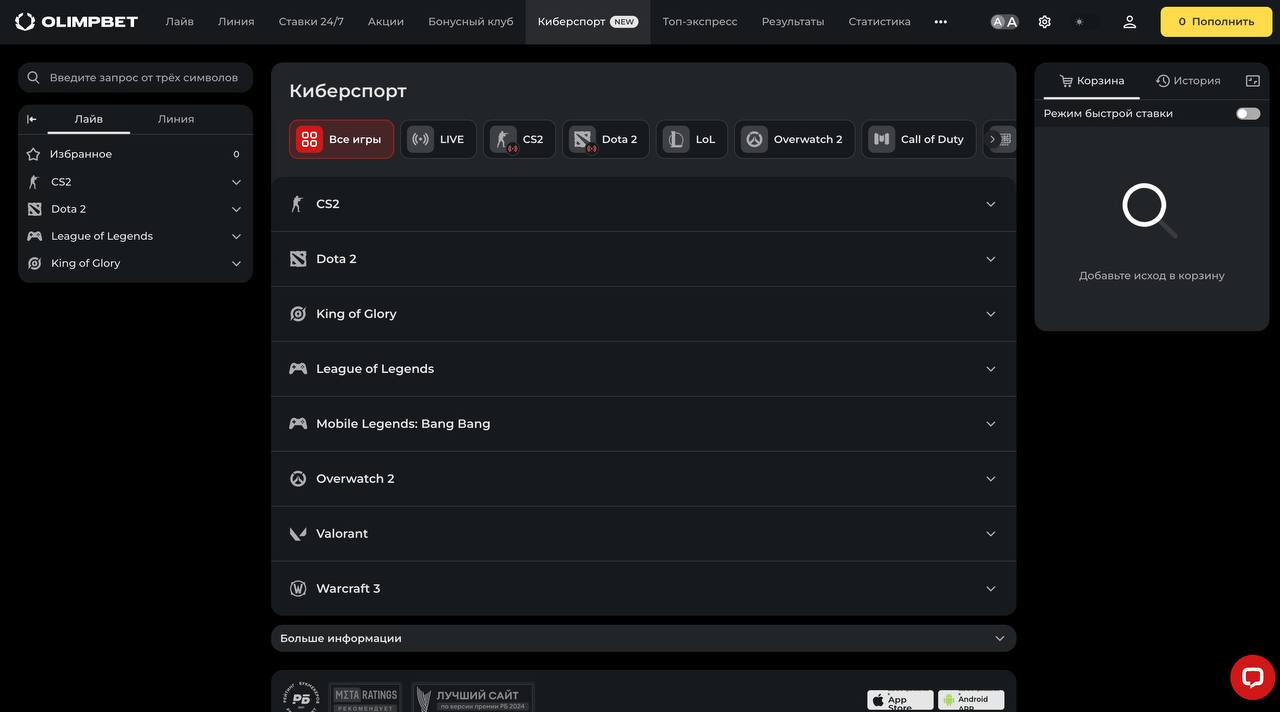Expand King of Glory chevron in sidebar
The width and height of the screenshot is (1280, 712).
[x=237, y=263]
